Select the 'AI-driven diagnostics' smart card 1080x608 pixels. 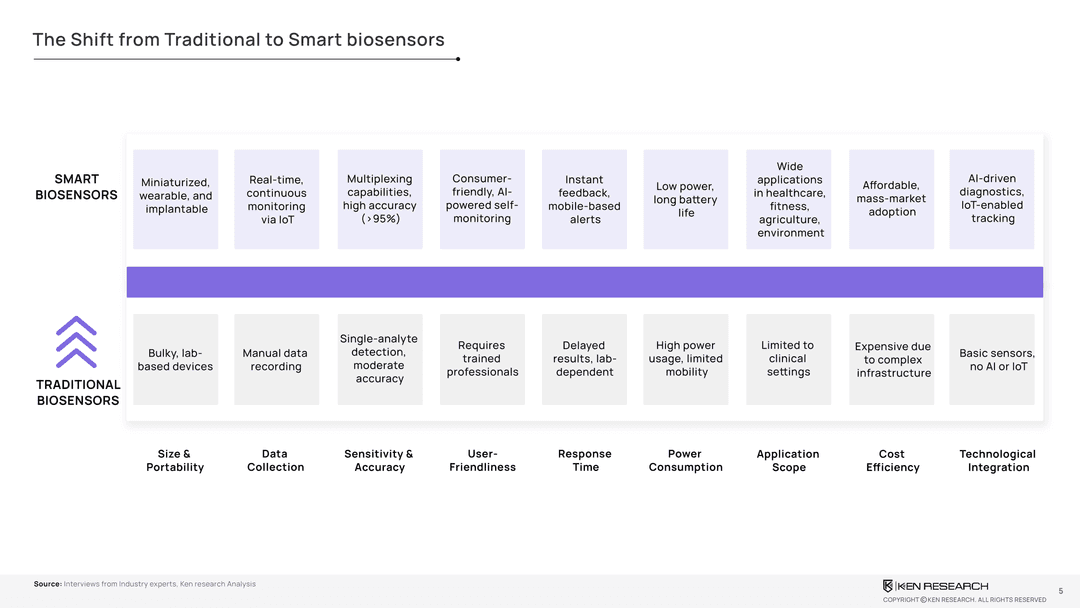[991, 199]
